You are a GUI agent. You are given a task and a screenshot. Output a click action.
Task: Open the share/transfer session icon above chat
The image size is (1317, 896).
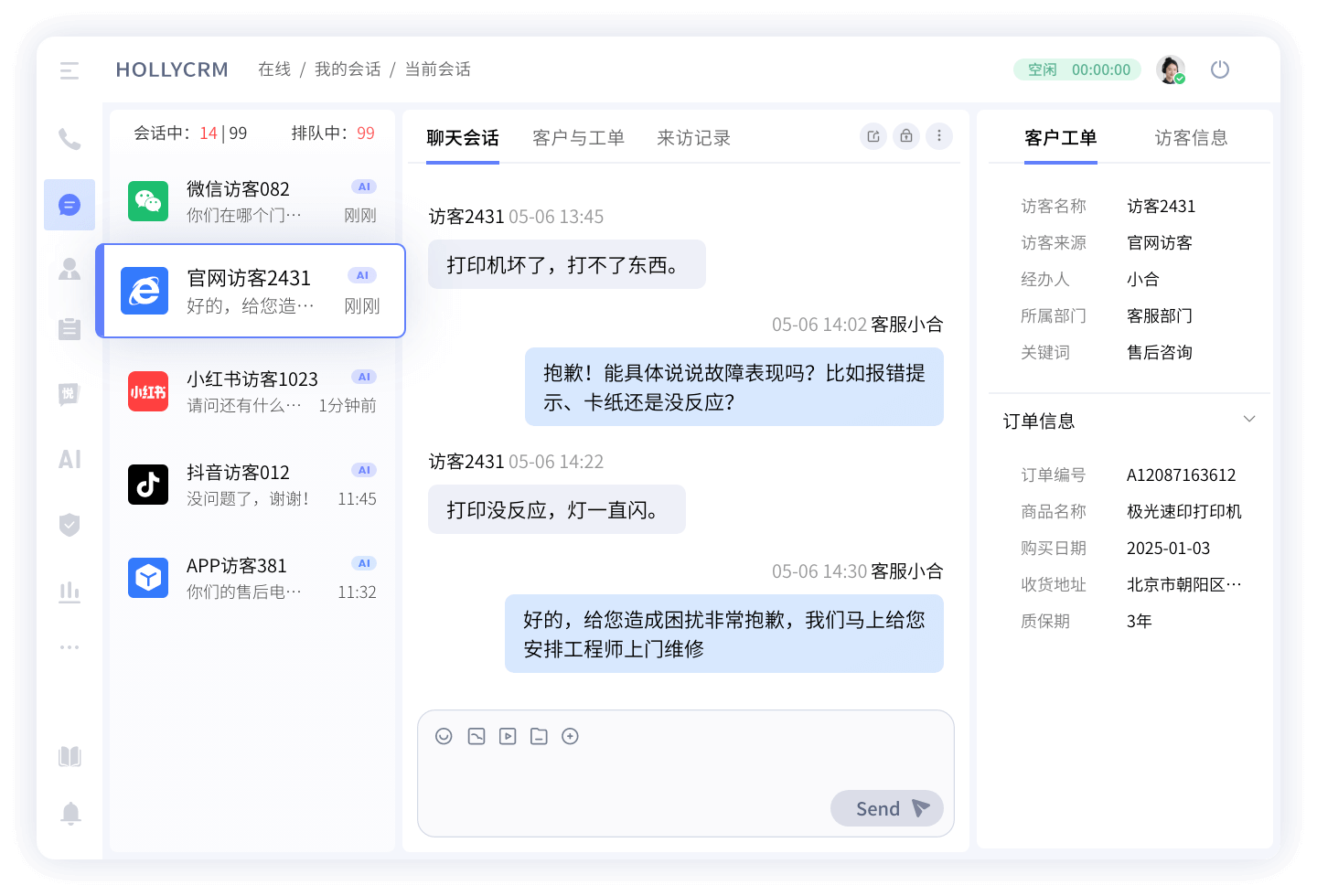tap(873, 135)
